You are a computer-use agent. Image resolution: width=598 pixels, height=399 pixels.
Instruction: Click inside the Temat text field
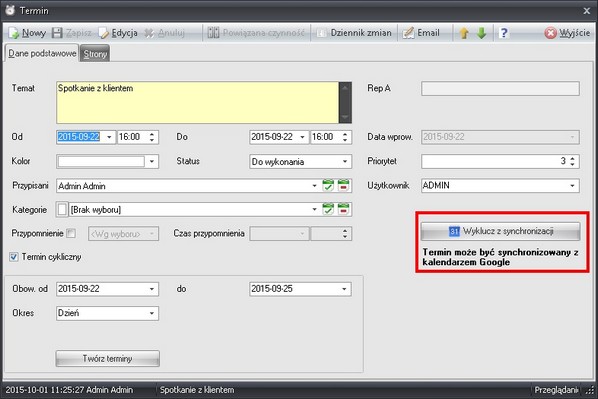pyautogui.click(x=197, y=102)
